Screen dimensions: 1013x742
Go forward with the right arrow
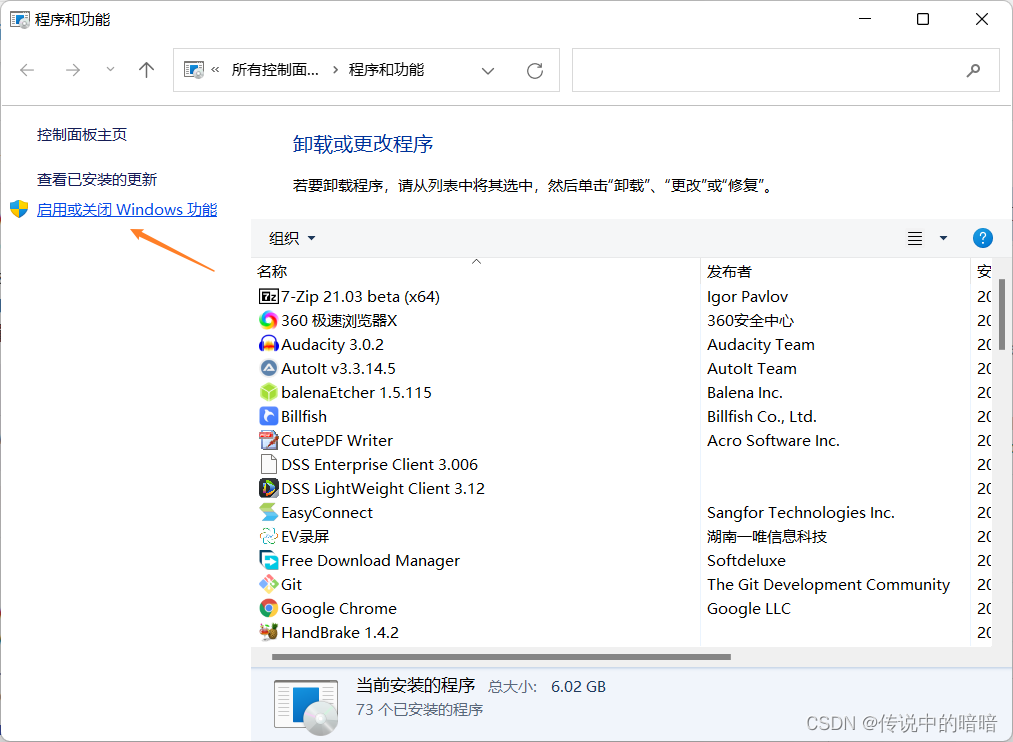[x=73, y=70]
